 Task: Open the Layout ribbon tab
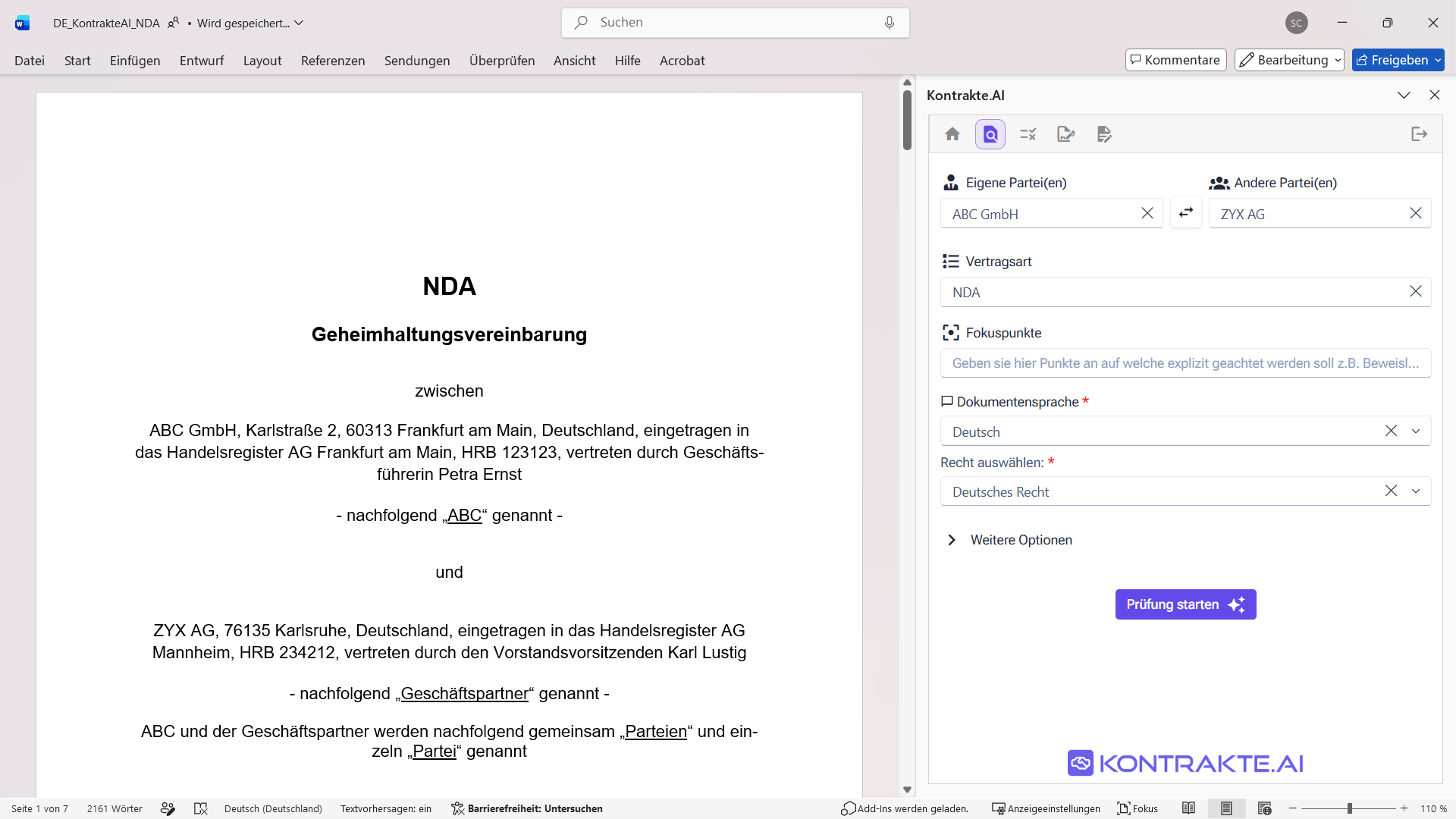click(262, 61)
